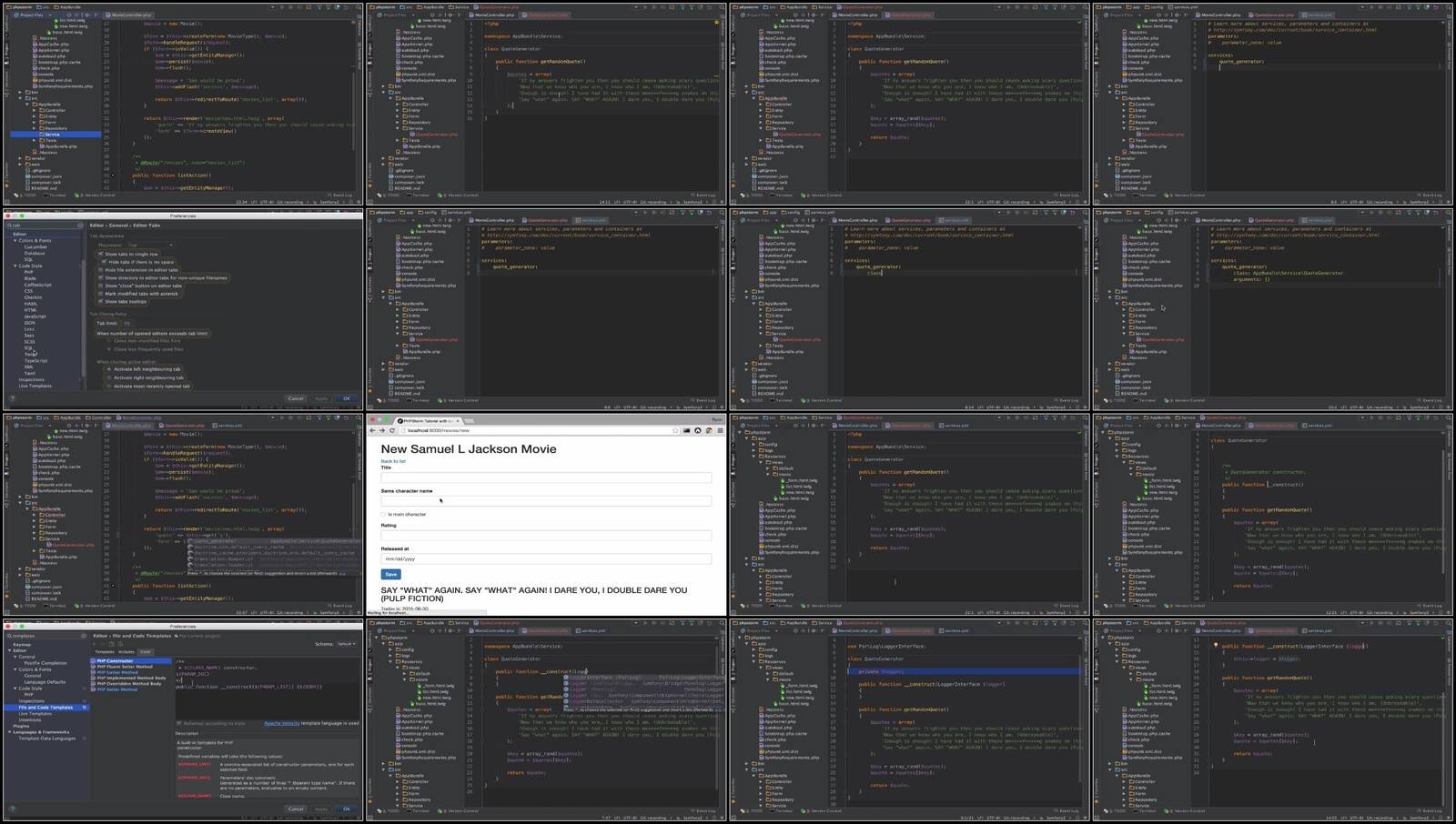Click the browser reload icon
The height and width of the screenshot is (824, 1456).
point(392,430)
